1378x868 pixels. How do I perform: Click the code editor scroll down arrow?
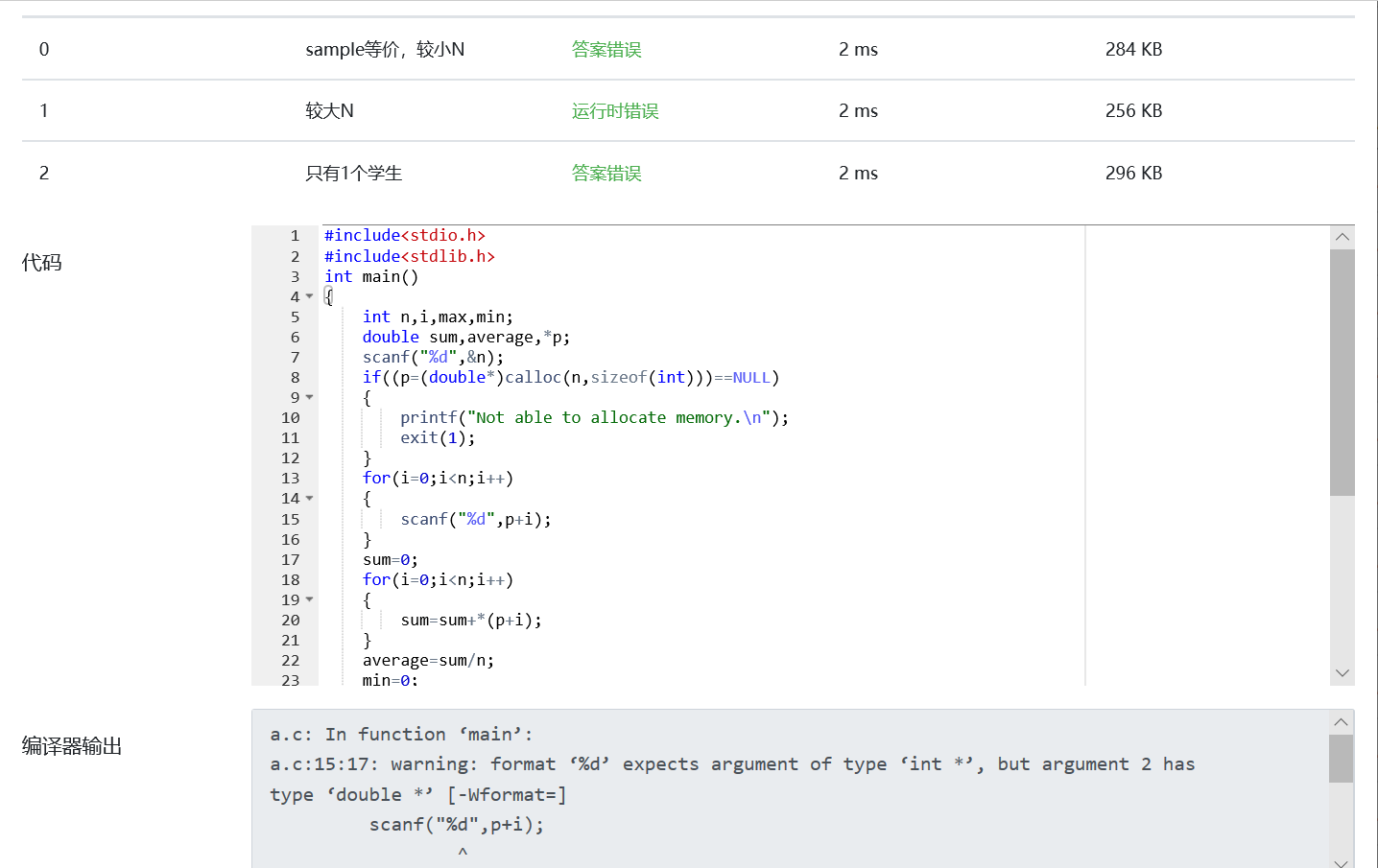pos(1342,673)
